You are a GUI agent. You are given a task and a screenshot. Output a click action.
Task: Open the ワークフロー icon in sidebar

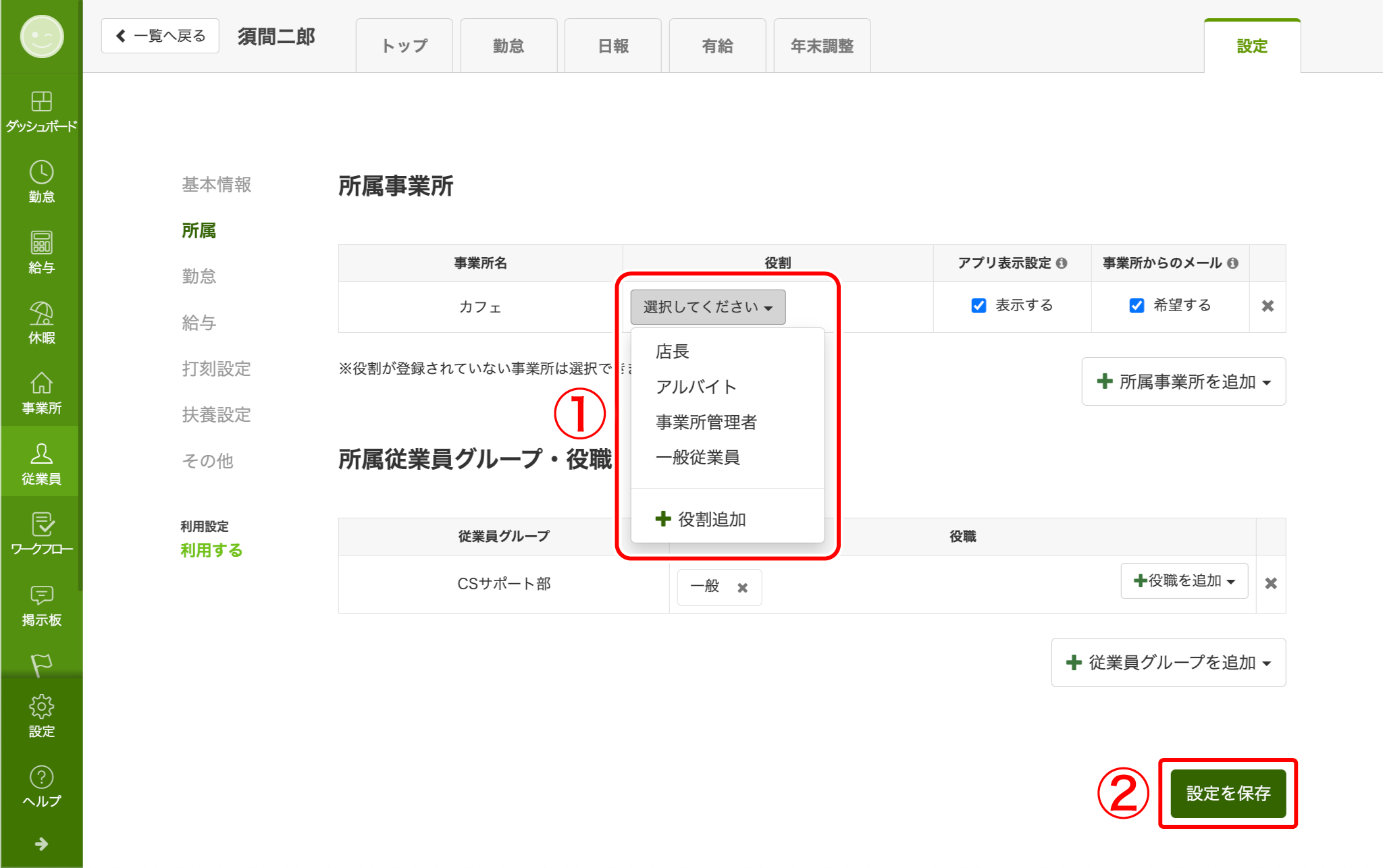click(41, 534)
